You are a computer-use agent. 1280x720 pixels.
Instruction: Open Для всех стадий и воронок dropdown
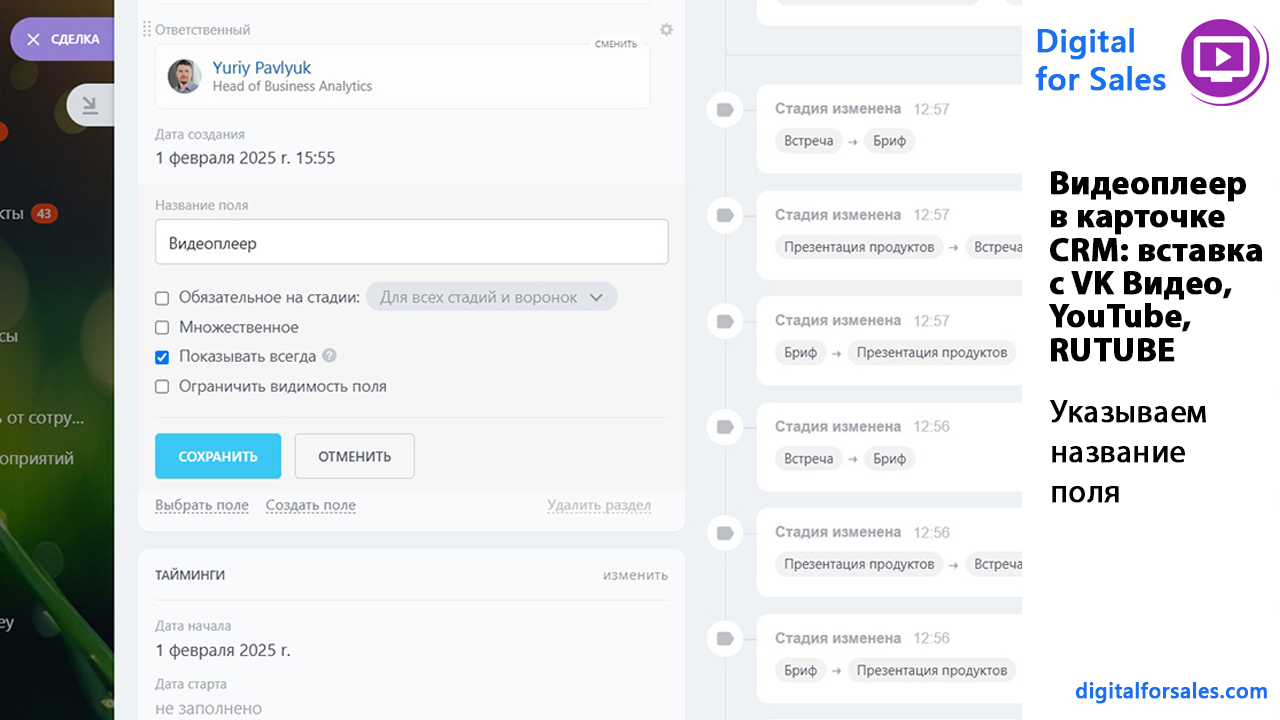click(x=492, y=297)
